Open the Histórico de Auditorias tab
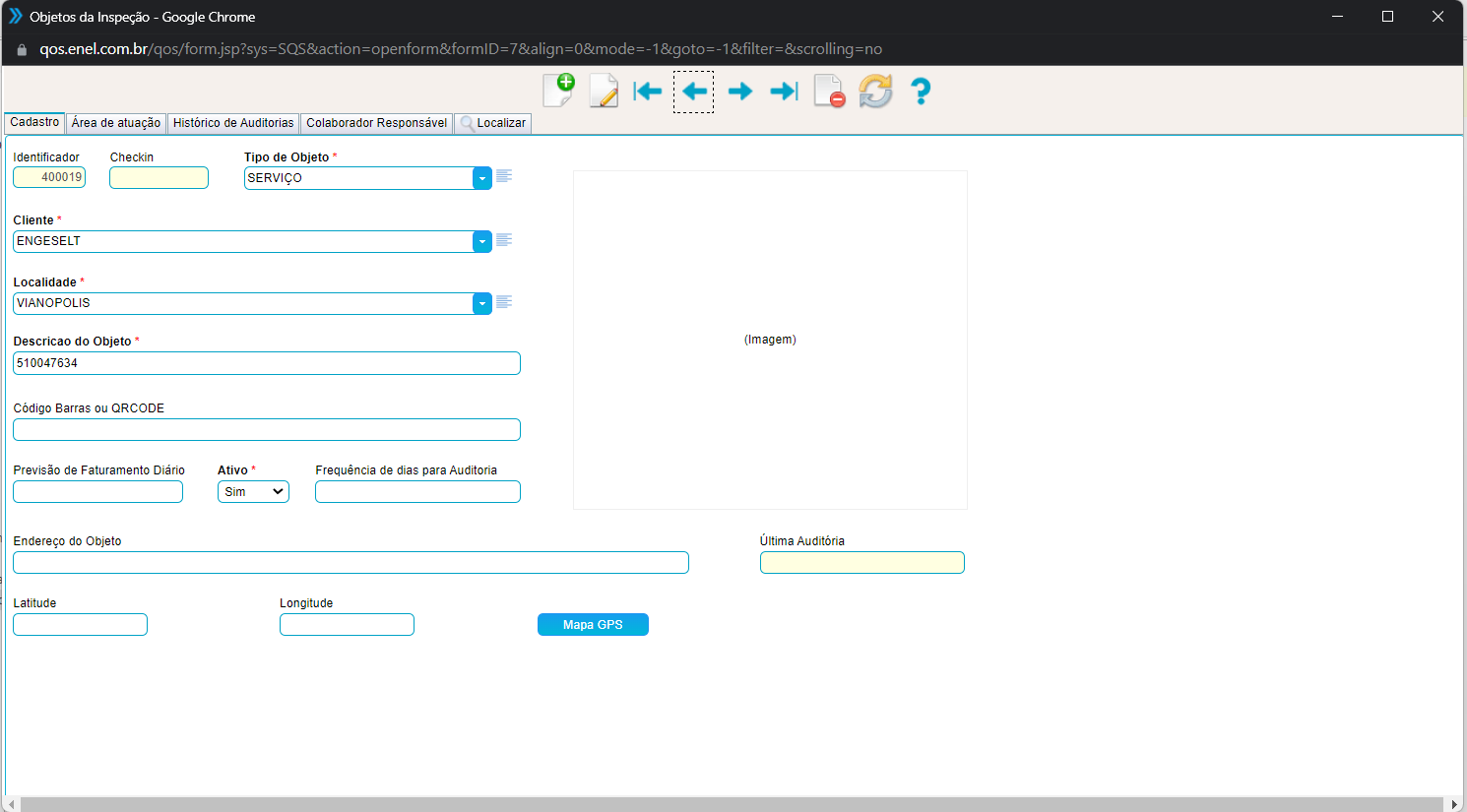 tap(233, 123)
